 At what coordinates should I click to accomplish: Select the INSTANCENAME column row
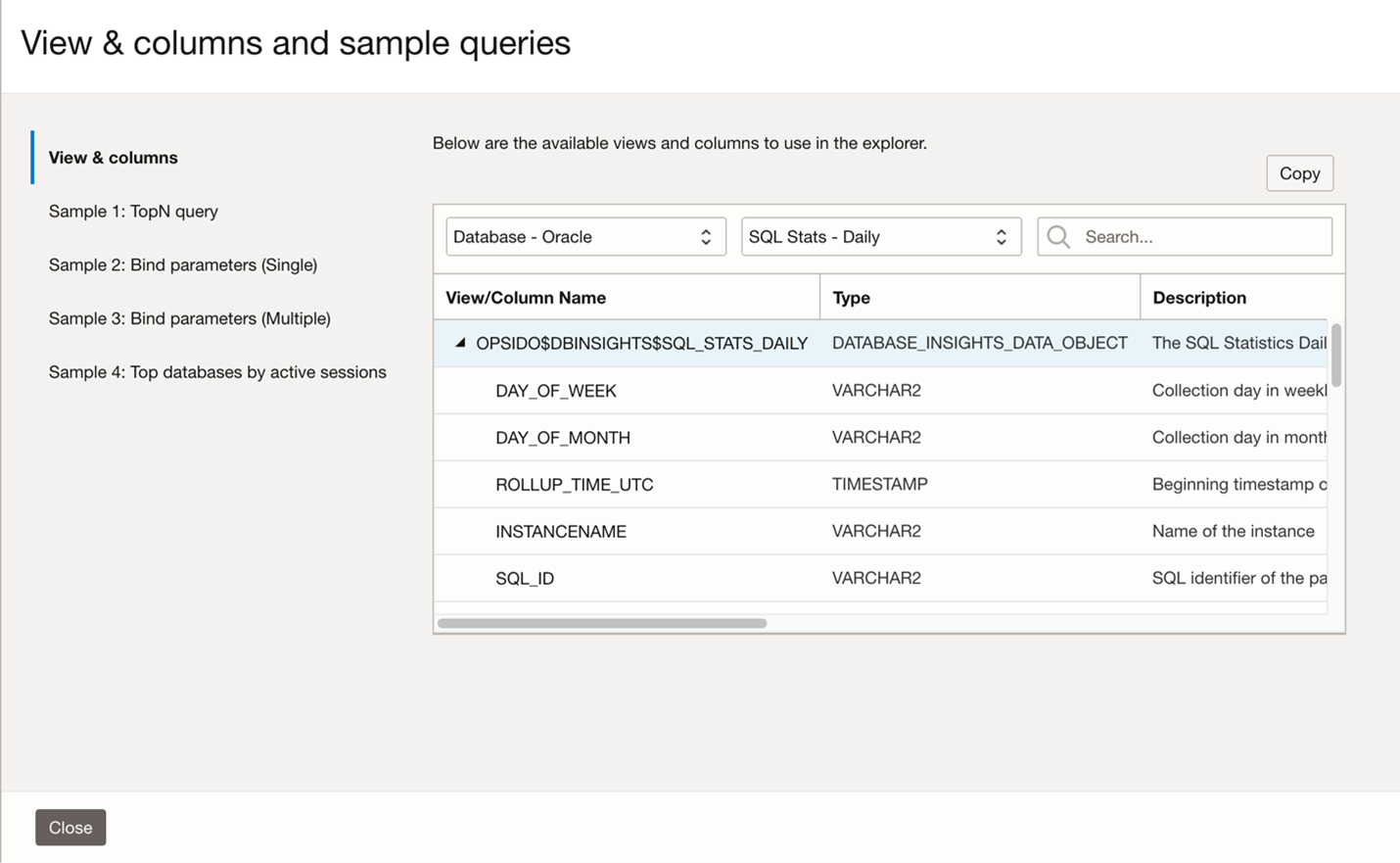coord(561,532)
